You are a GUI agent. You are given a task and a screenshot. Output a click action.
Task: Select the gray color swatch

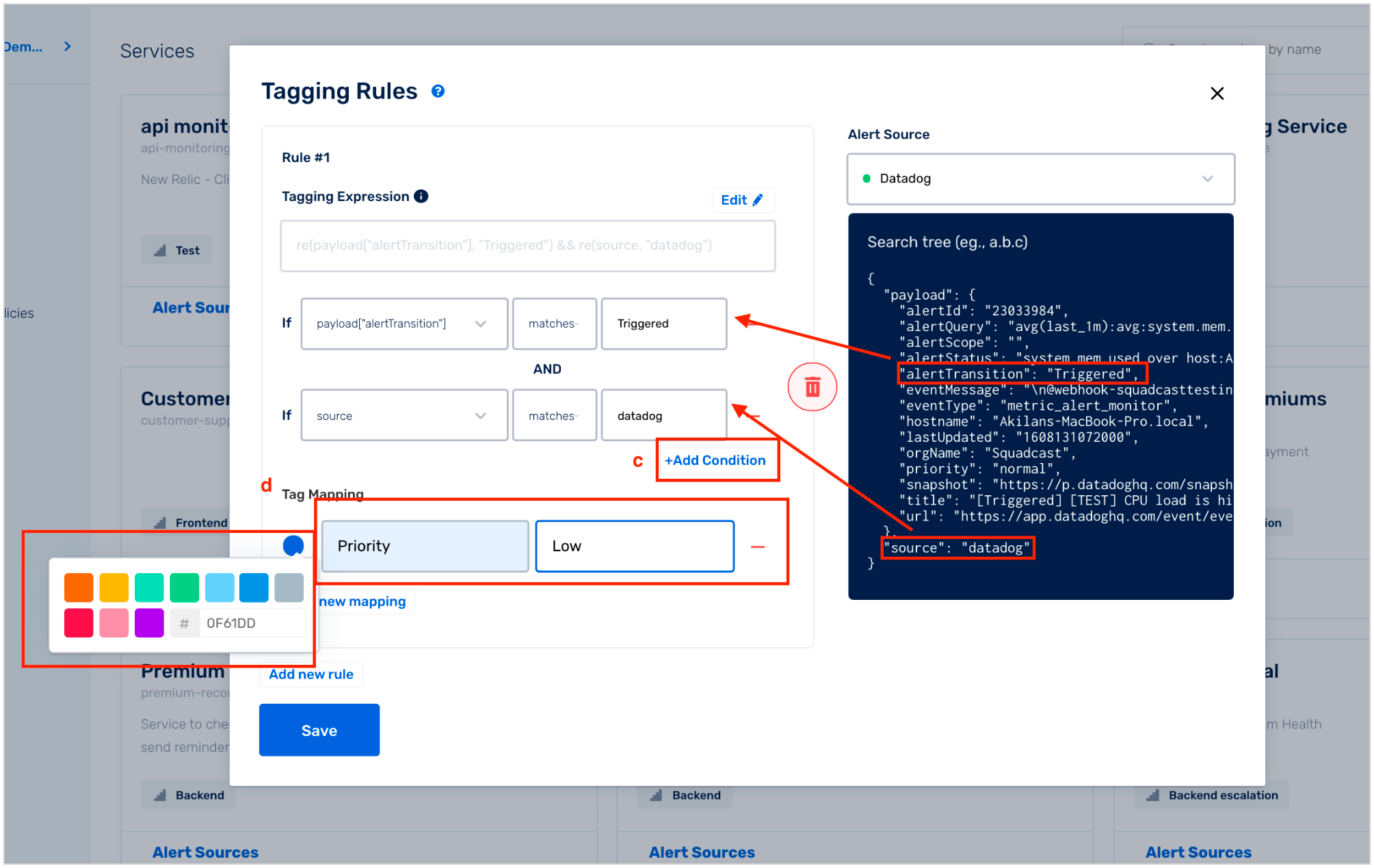[x=289, y=588]
